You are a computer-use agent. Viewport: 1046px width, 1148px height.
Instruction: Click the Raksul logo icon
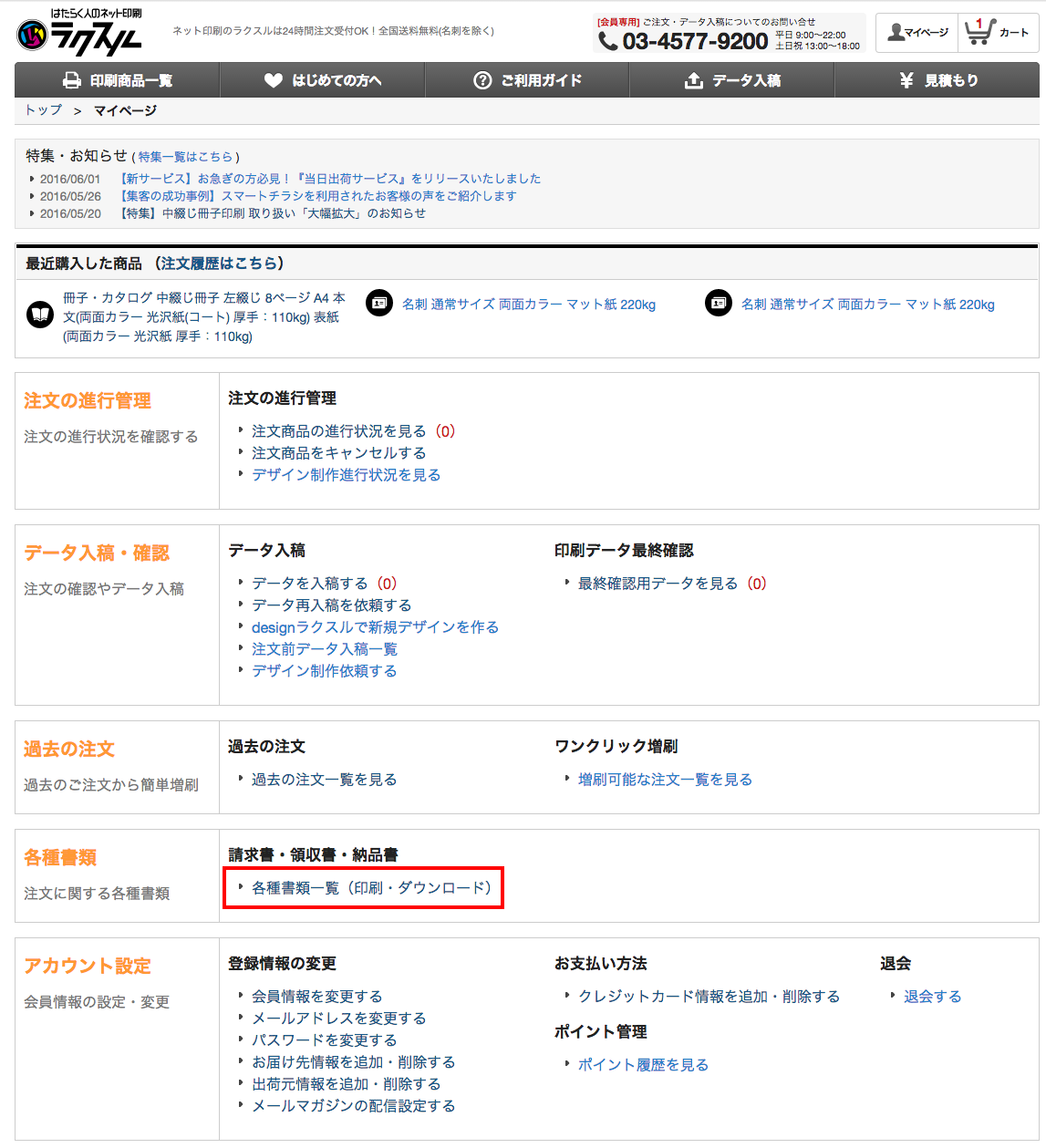[32, 36]
